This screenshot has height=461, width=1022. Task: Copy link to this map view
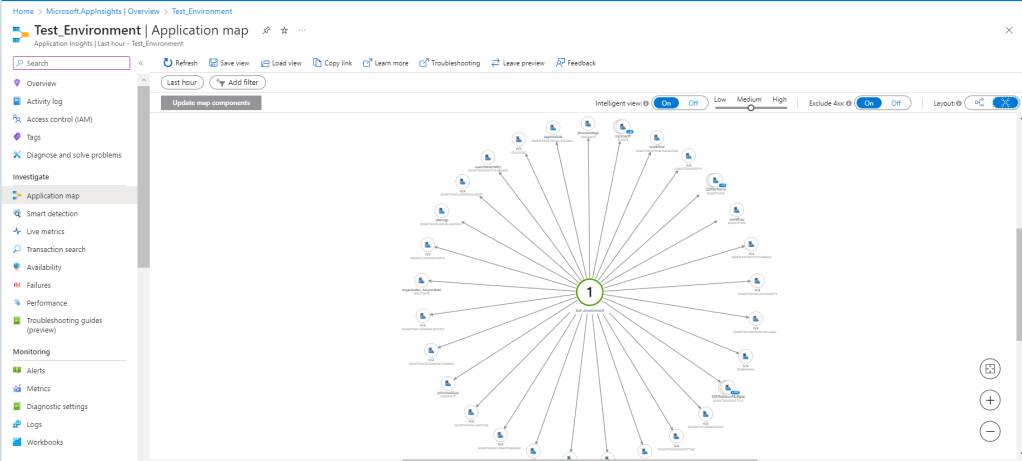coord(333,63)
